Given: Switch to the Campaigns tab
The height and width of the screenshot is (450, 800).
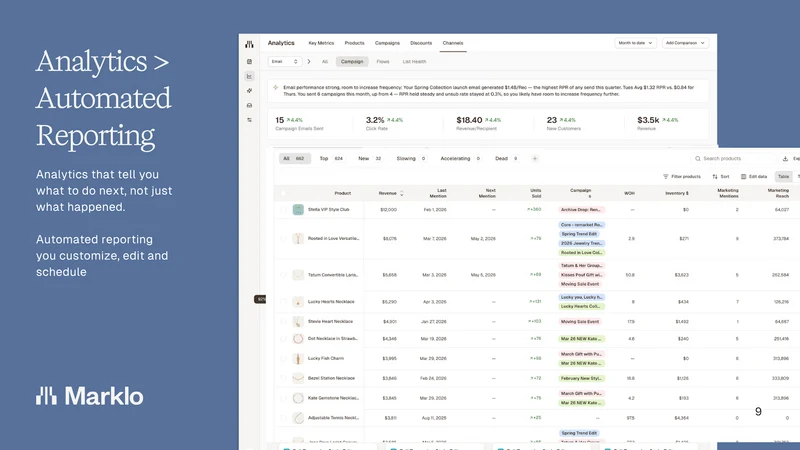Looking at the screenshot, I should (387, 43).
